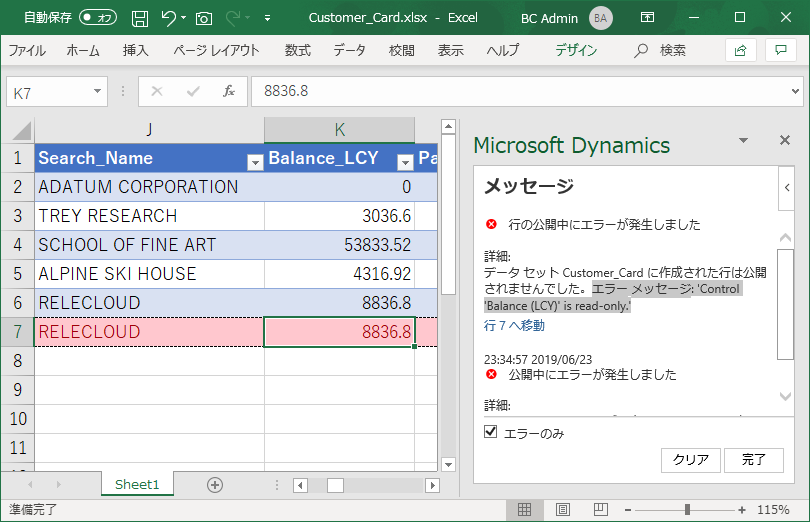Toggle the エラーのみ checkbox
810x522 pixels.
pyautogui.click(x=490, y=432)
